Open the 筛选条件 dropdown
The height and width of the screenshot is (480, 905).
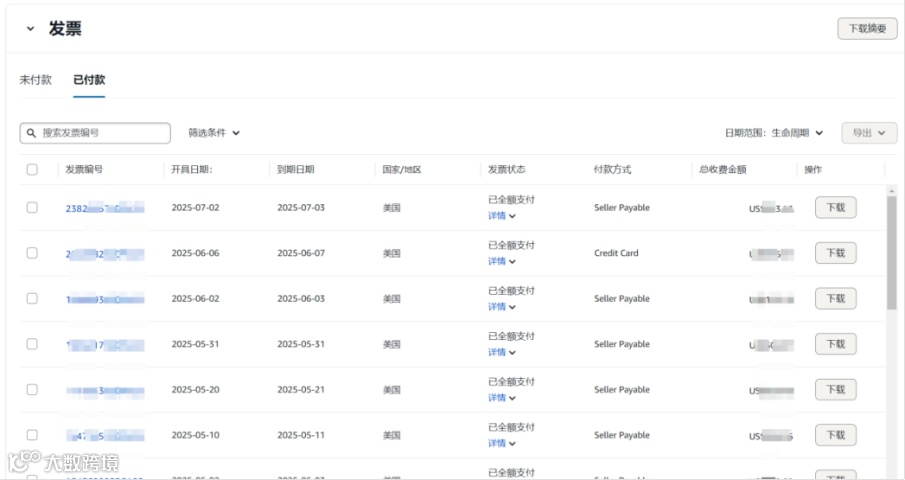pos(214,133)
